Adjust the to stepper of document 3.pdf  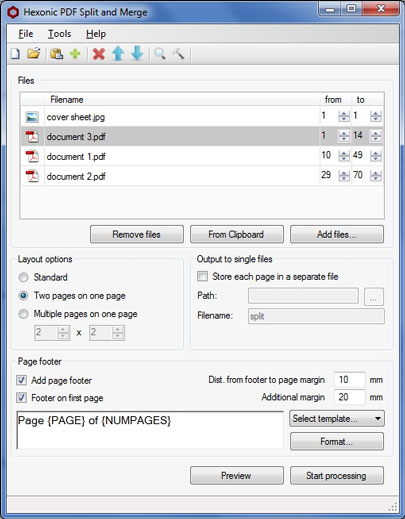(376, 136)
